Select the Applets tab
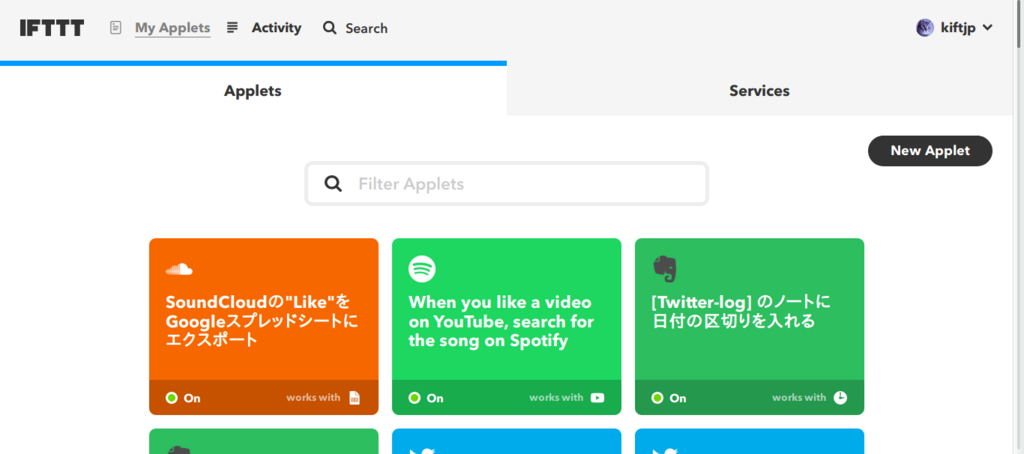The height and width of the screenshot is (454, 1024). click(x=253, y=91)
